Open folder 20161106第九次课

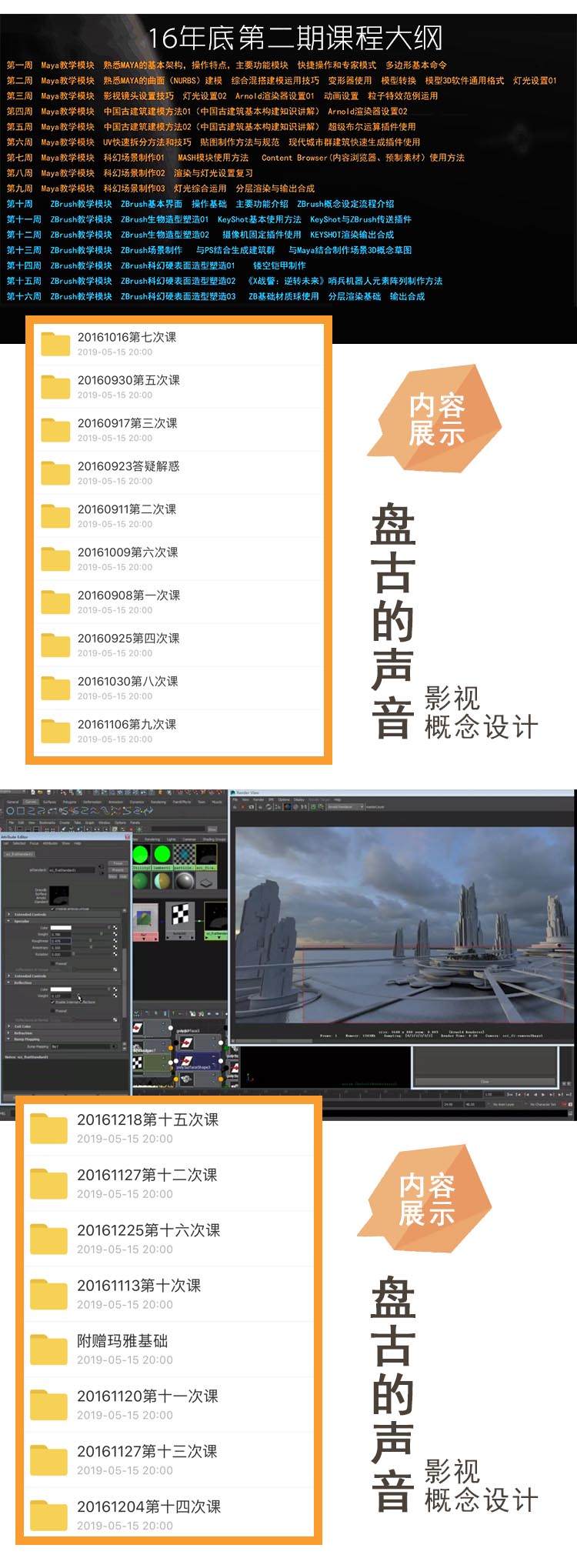tap(178, 732)
